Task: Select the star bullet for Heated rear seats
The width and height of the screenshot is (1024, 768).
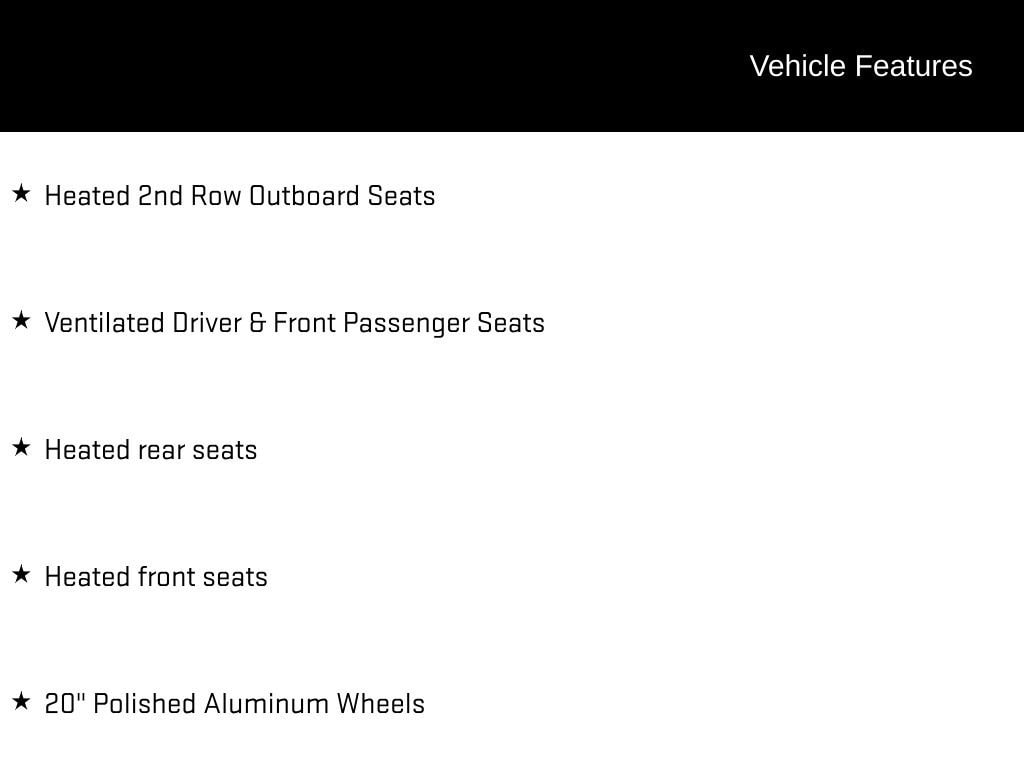Action: tap(21, 447)
